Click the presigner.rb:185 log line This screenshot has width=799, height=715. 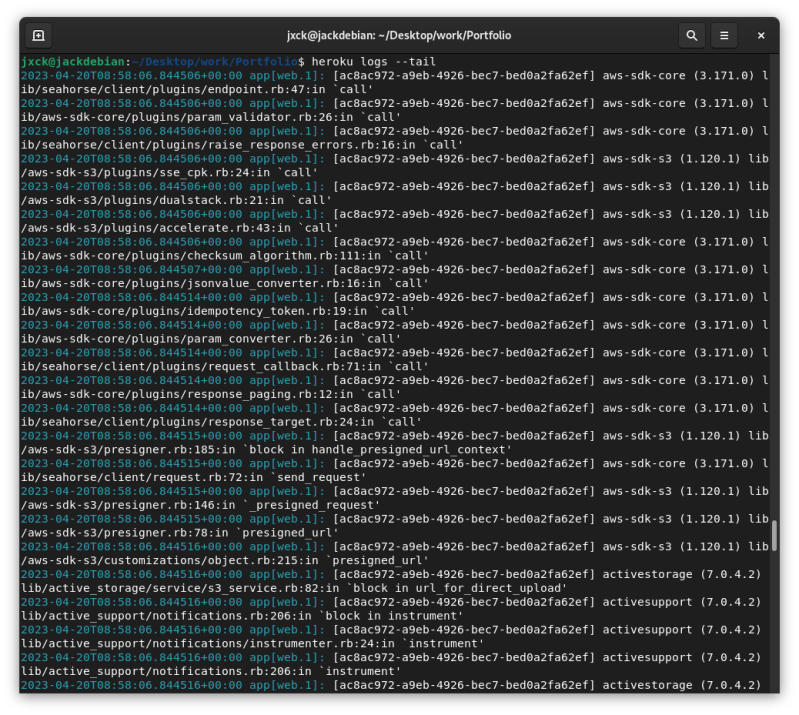point(266,449)
